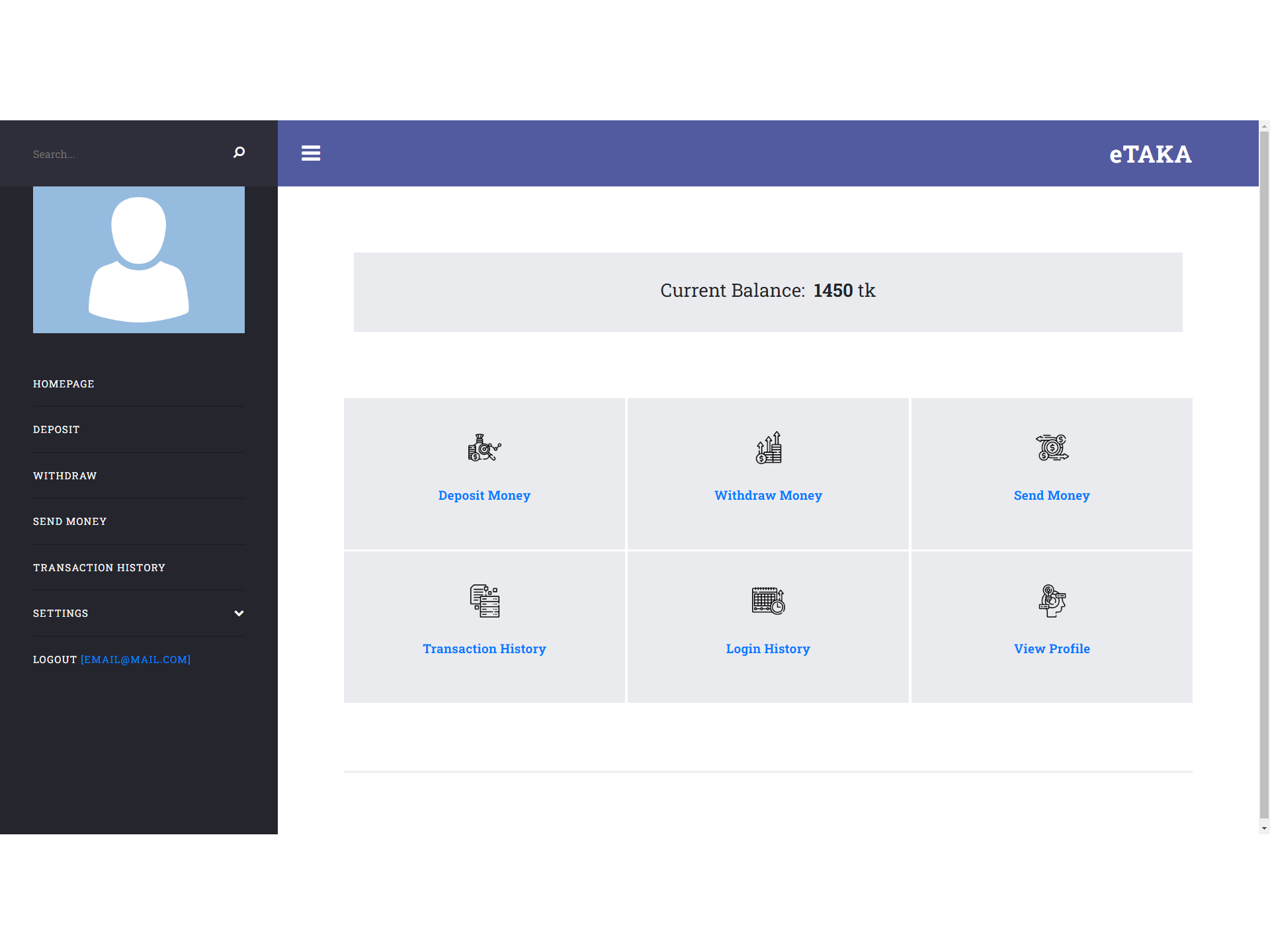The image size is (1270, 952).
Task: Expand the Settings chevron arrow
Action: [239, 614]
